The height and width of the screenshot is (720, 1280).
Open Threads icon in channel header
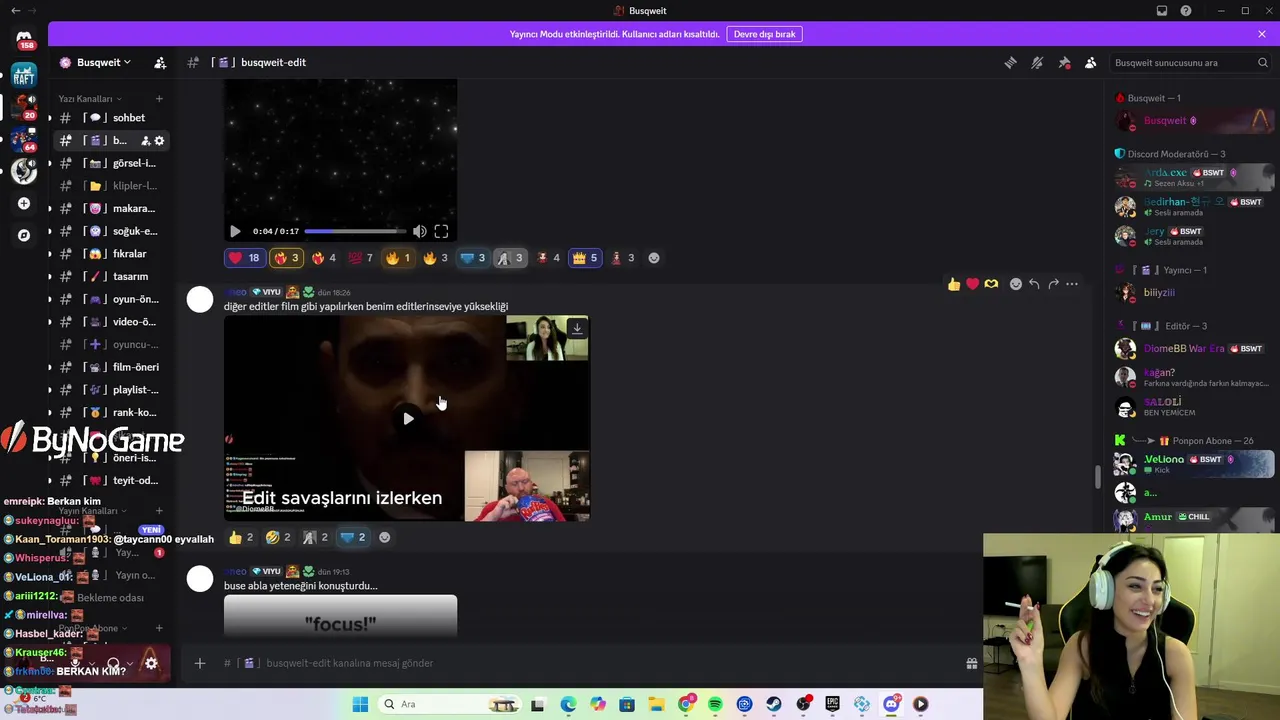click(x=1011, y=62)
